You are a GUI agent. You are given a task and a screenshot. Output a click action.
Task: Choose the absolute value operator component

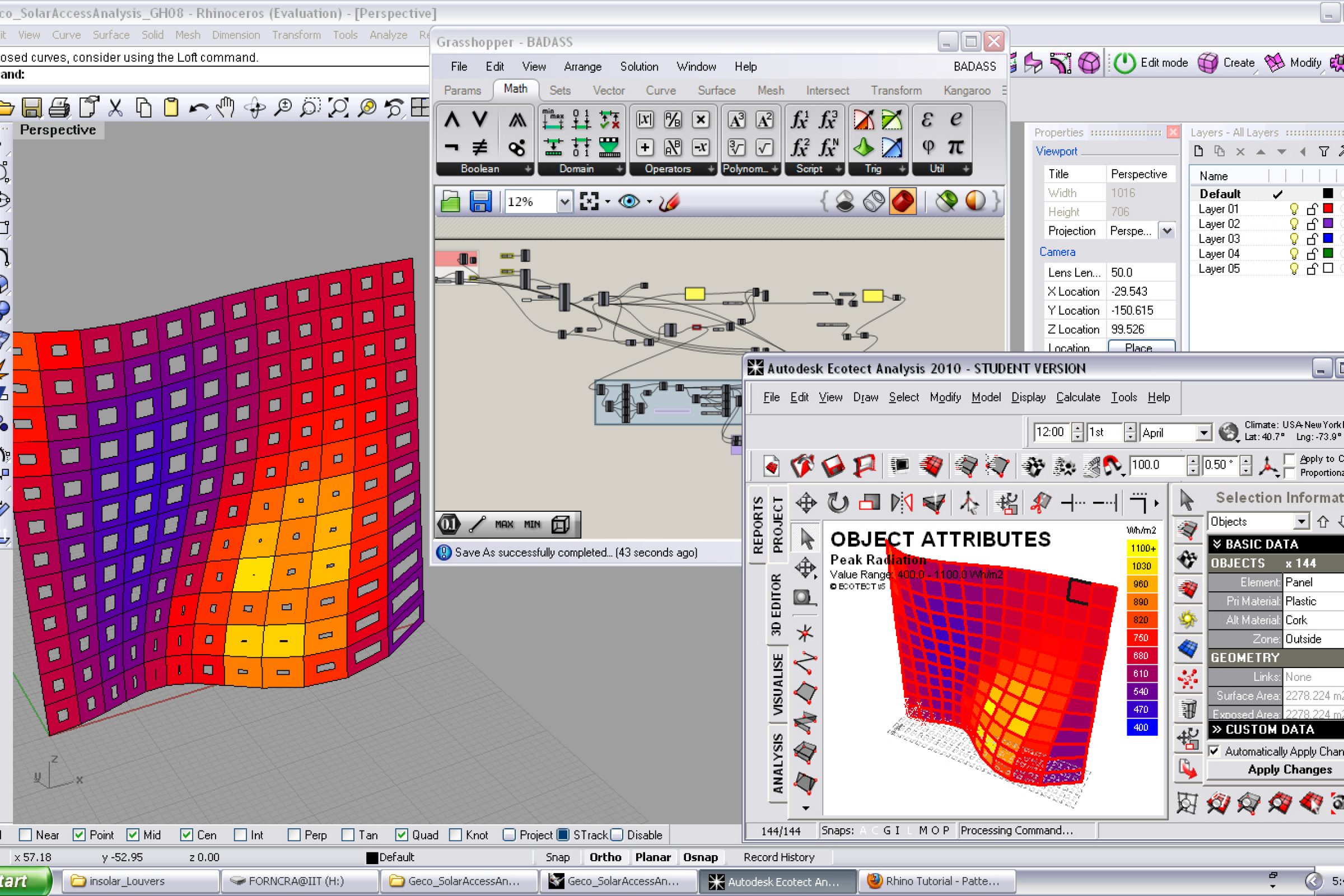645,119
